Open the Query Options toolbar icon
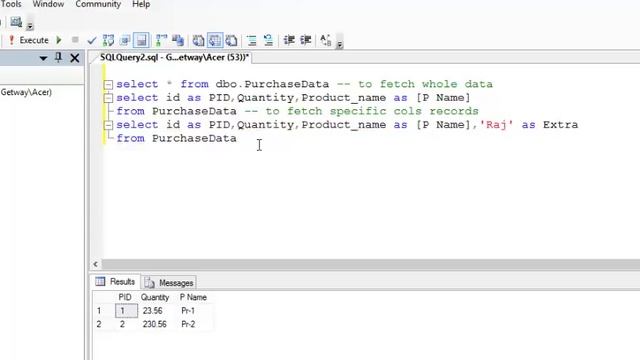The width and height of the screenshot is (640, 360). point(125,40)
